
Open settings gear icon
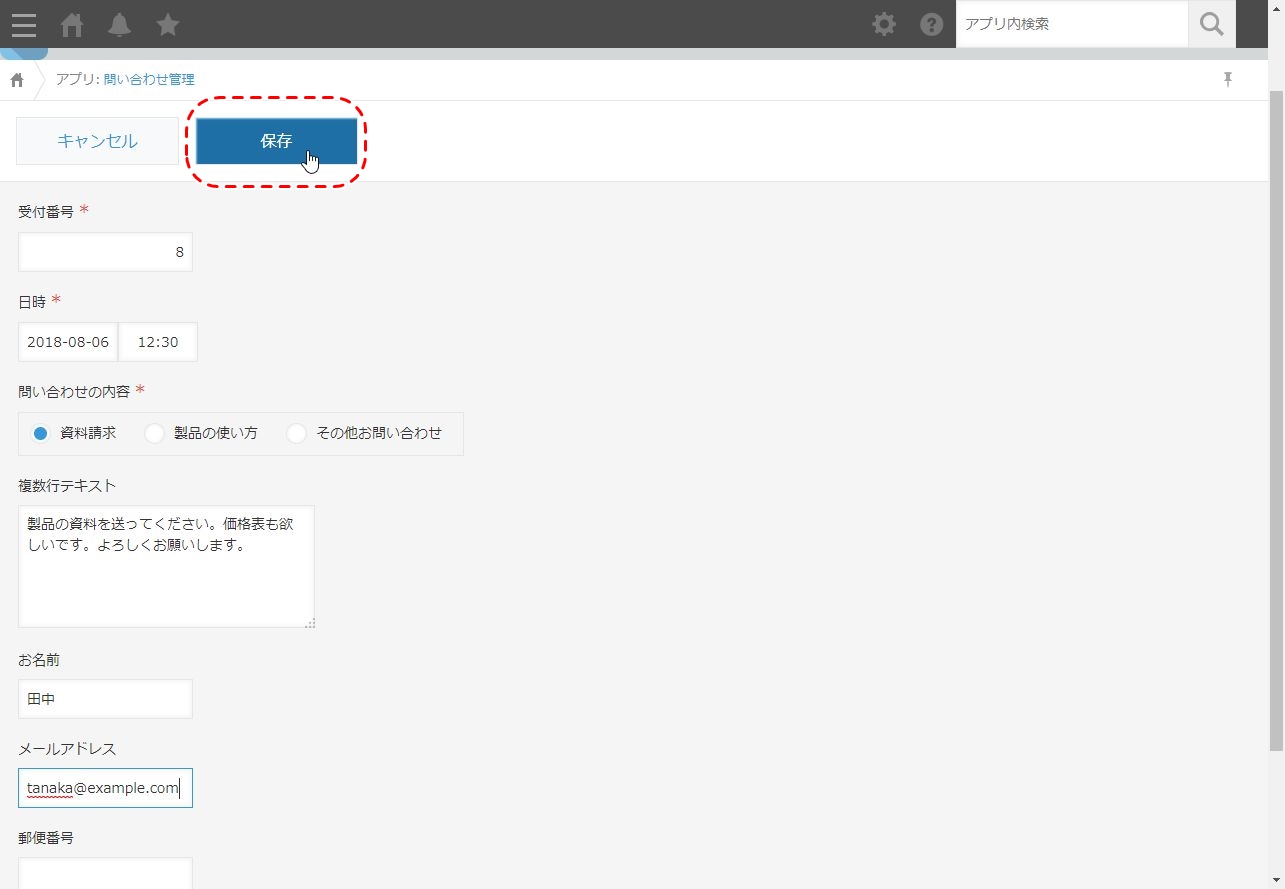click(884, 24)
